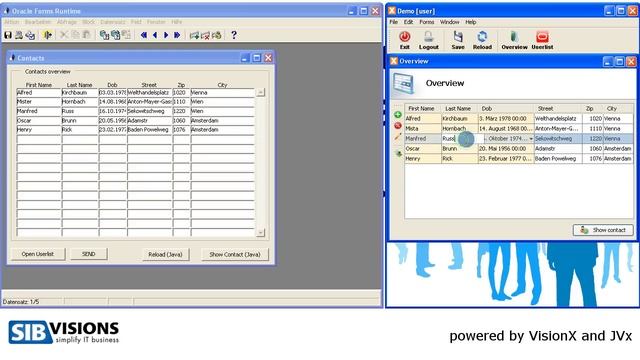This screenshot has height=360, width=640.
Task: Click City field Amsterdam in Oscar's Contacts row
Action: [222, 120]
